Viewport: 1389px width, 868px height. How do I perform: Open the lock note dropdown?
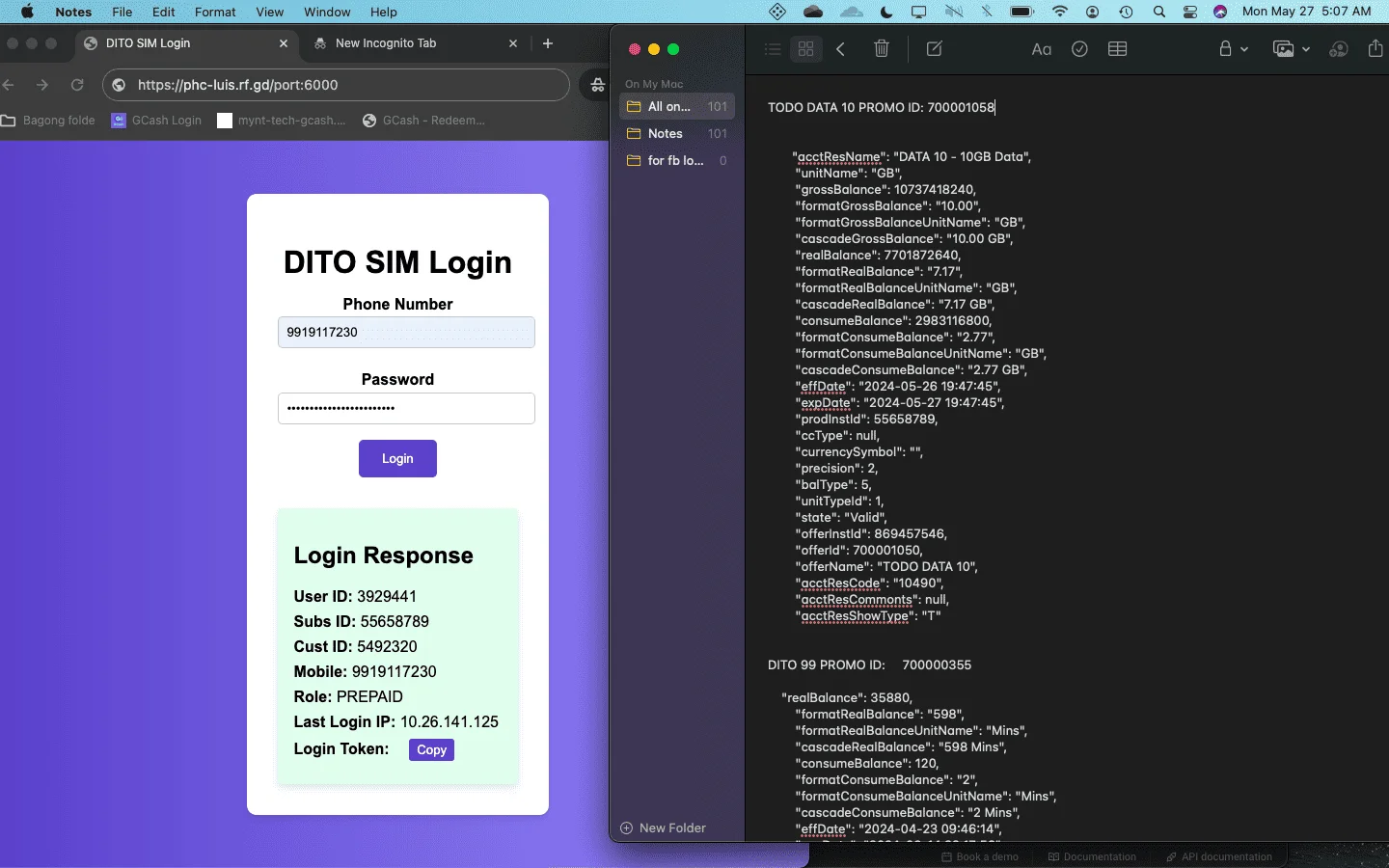coord(1233,49)
